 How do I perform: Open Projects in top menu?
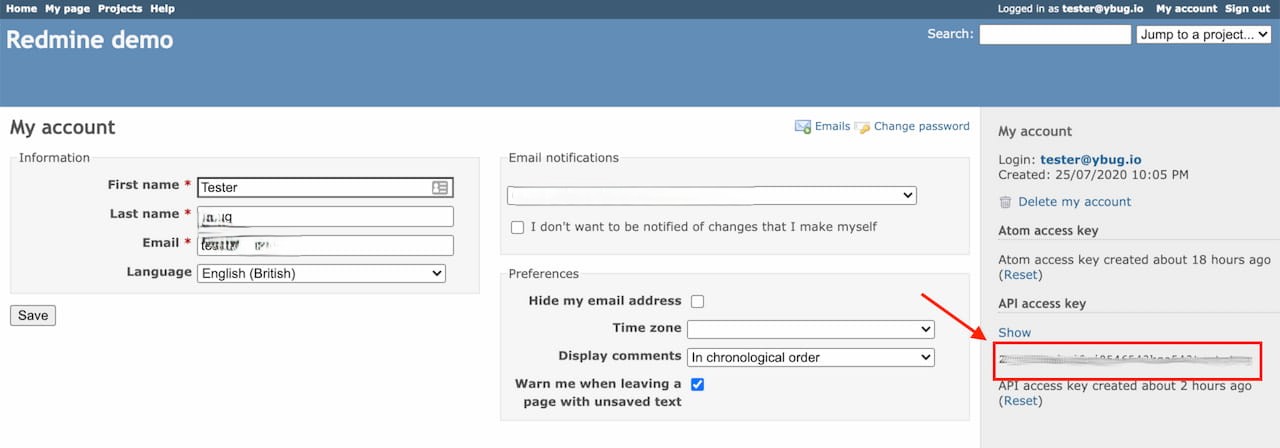pos(120,8)
